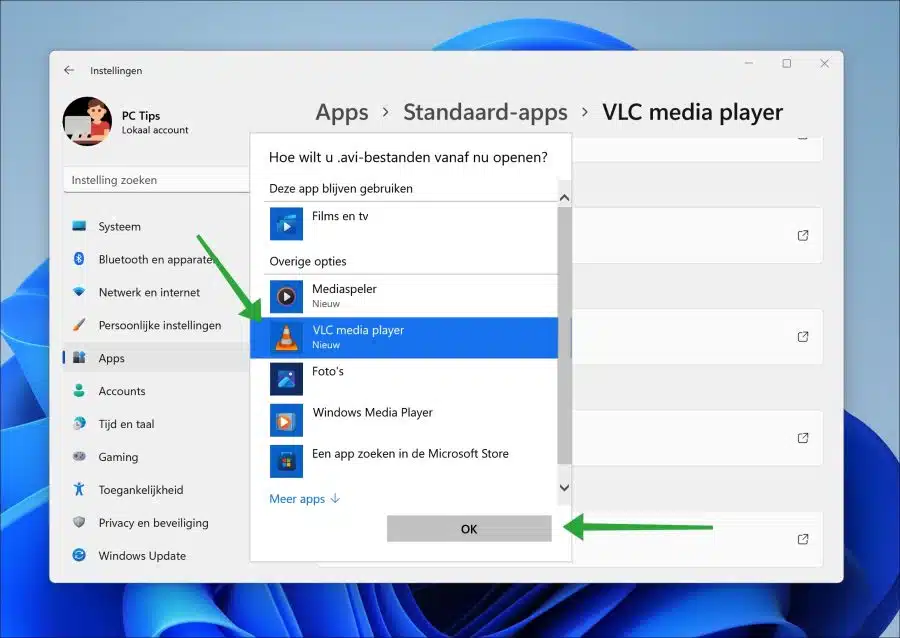
Task: Click the Systeem monitor icon
Action: [79, 226]
